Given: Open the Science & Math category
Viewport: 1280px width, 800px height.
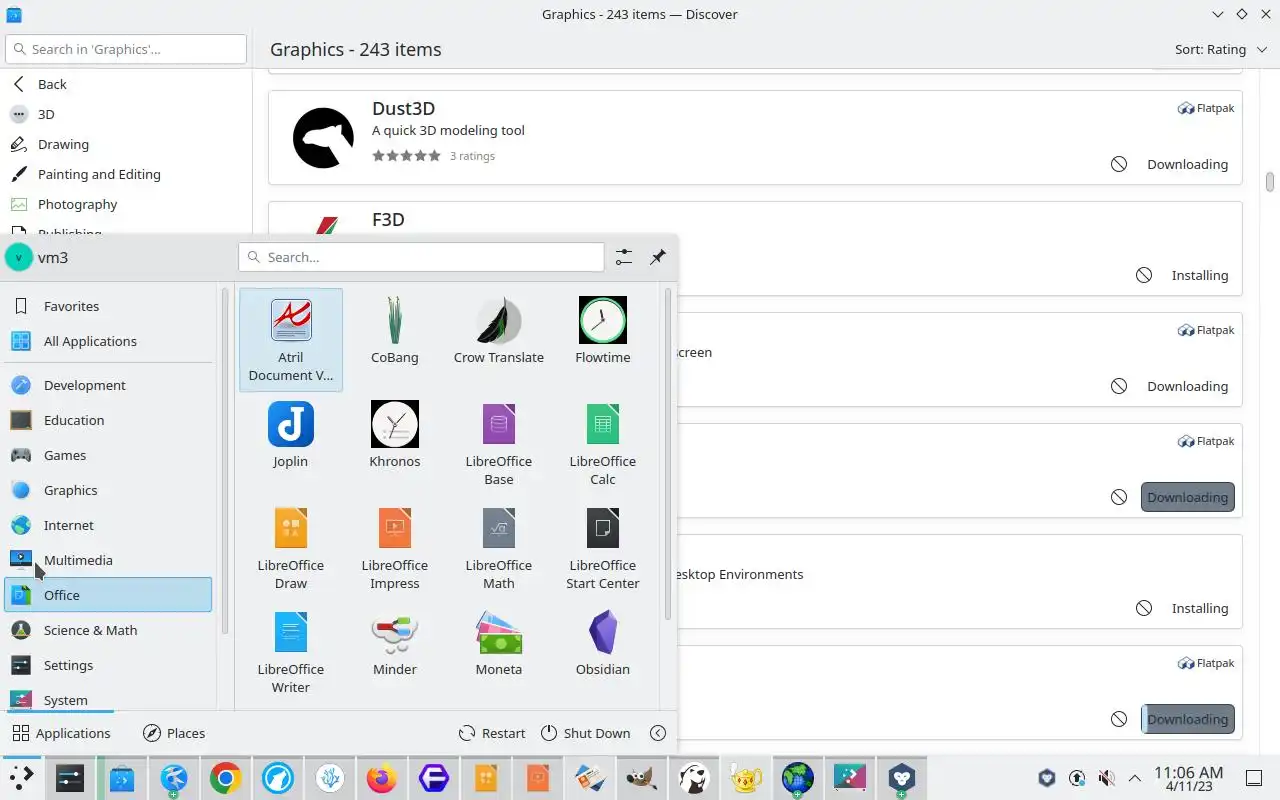Looking at the screenshot, I should coord(108,630).
